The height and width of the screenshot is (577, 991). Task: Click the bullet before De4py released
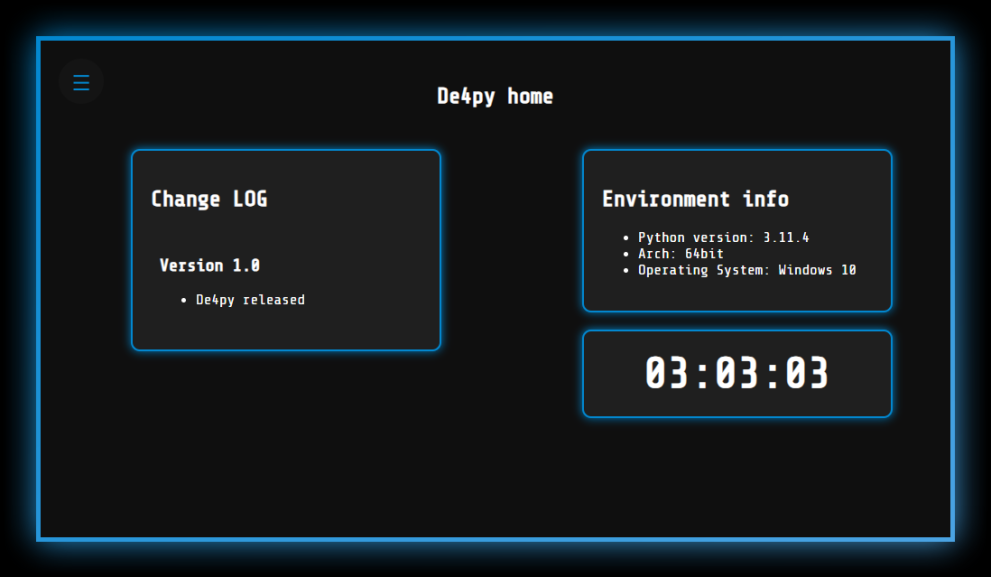[184, 301]
